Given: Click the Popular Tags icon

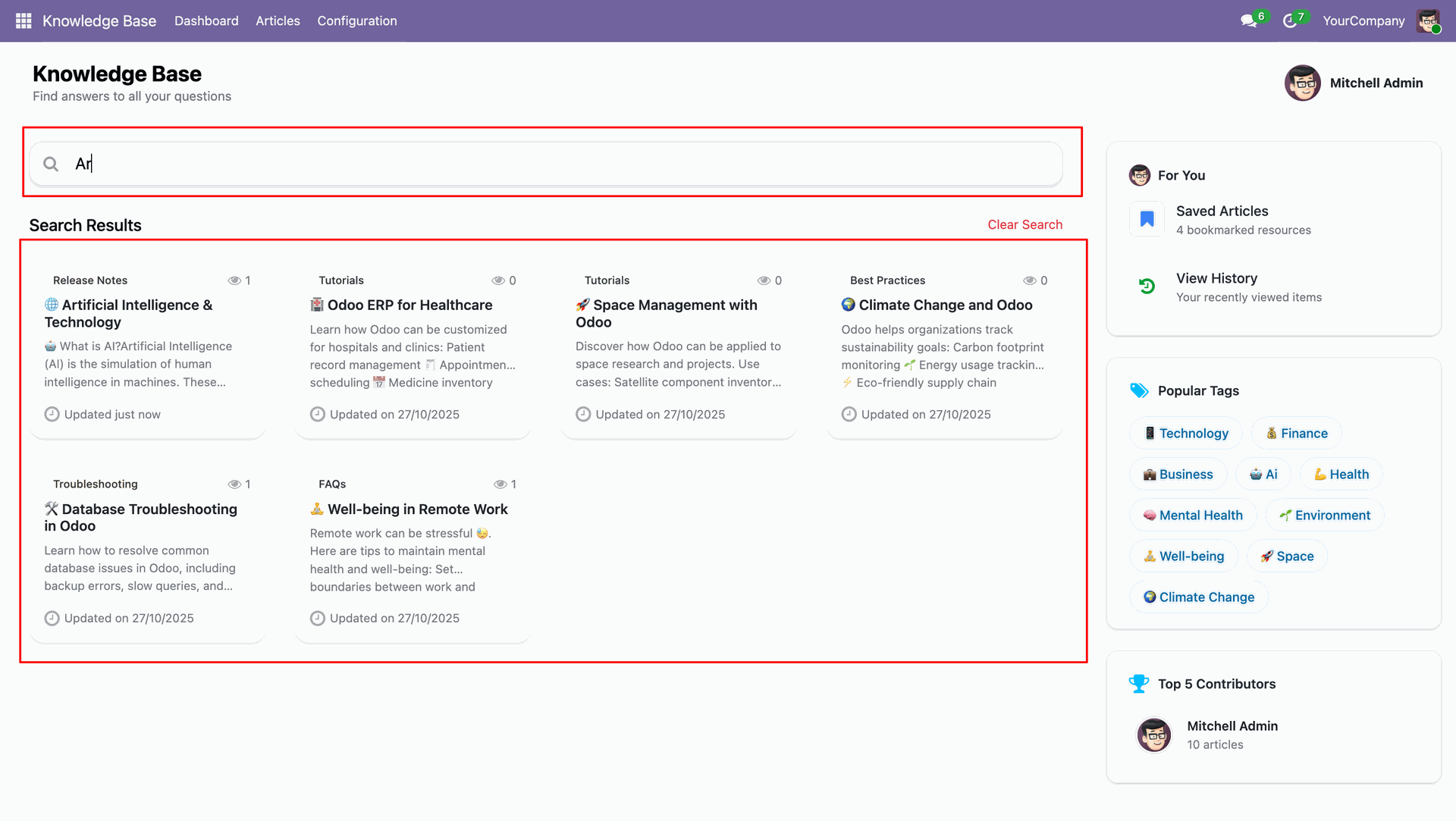Looking at the screenshot, I should [x=1139, y=390].
